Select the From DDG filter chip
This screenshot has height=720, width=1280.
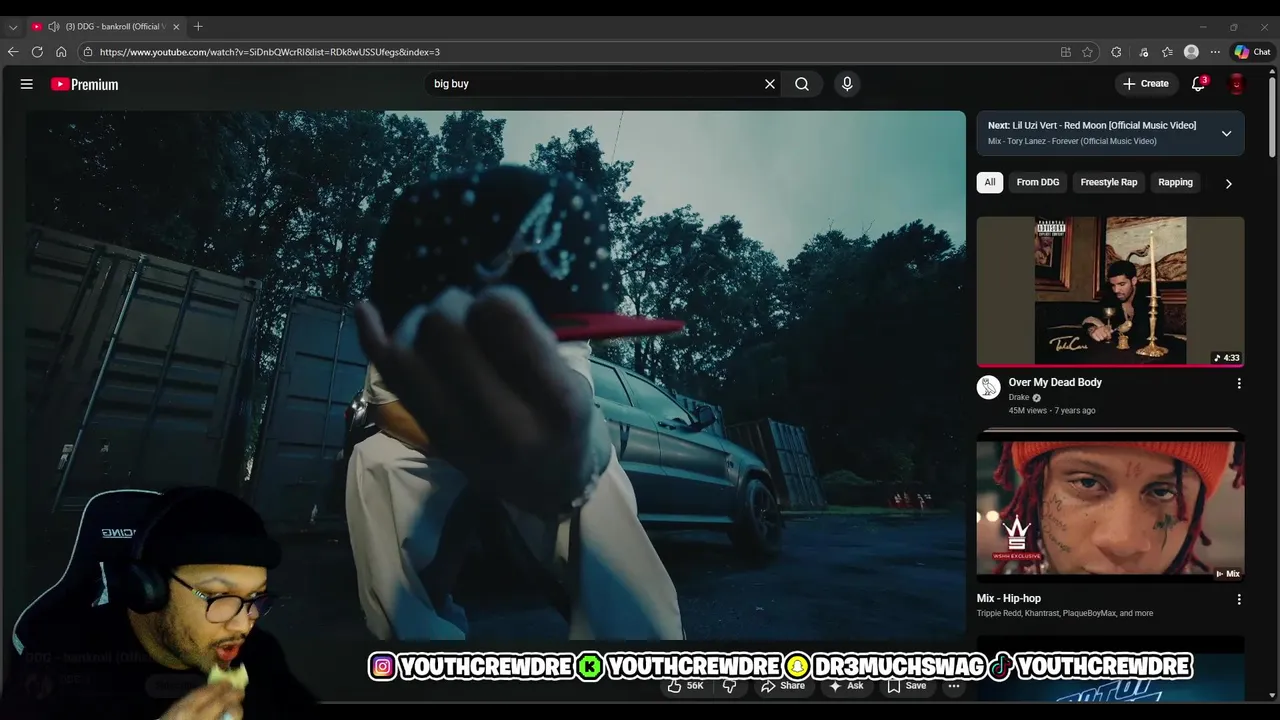pos(1038,182)
